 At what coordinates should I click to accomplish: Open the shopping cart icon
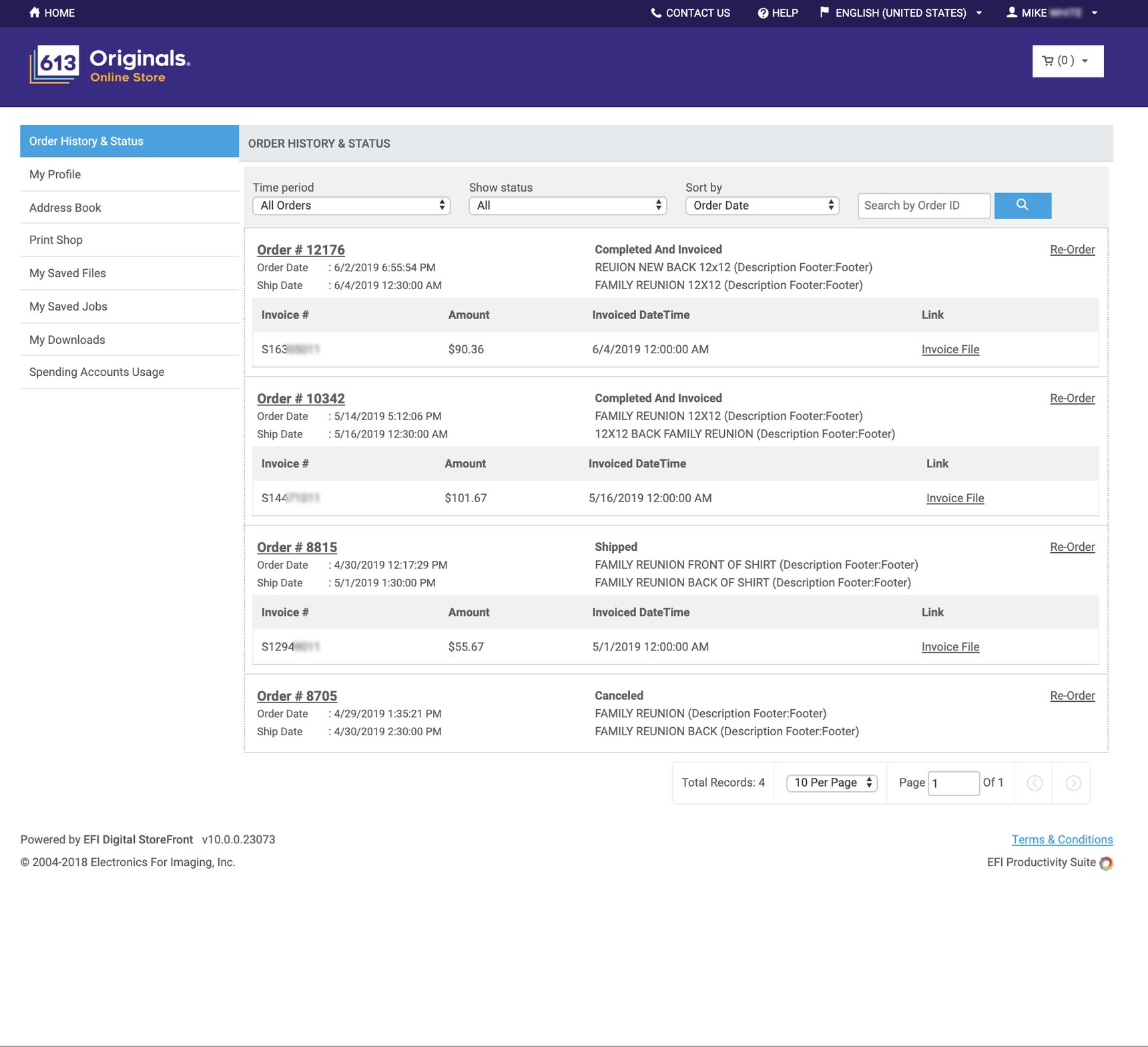click(x=1048, y=61)
